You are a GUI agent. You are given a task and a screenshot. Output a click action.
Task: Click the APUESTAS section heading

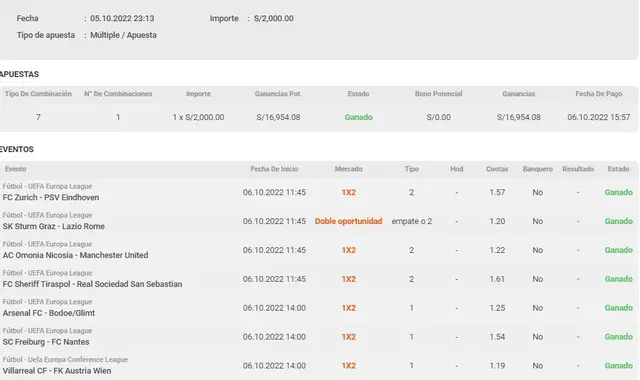pyautogui.click(x=19, y=74)
